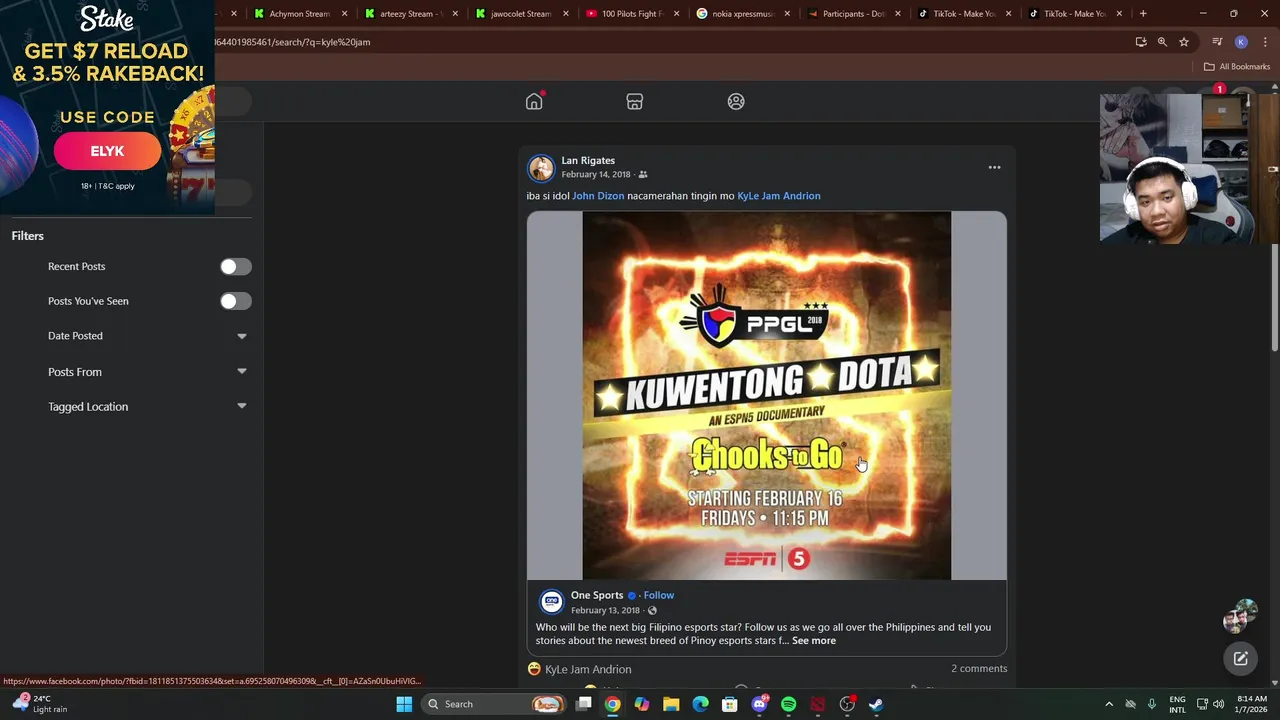1280x720 pixels.
Task: Open the Discord taskbar icon
Action: pos(759,704)
